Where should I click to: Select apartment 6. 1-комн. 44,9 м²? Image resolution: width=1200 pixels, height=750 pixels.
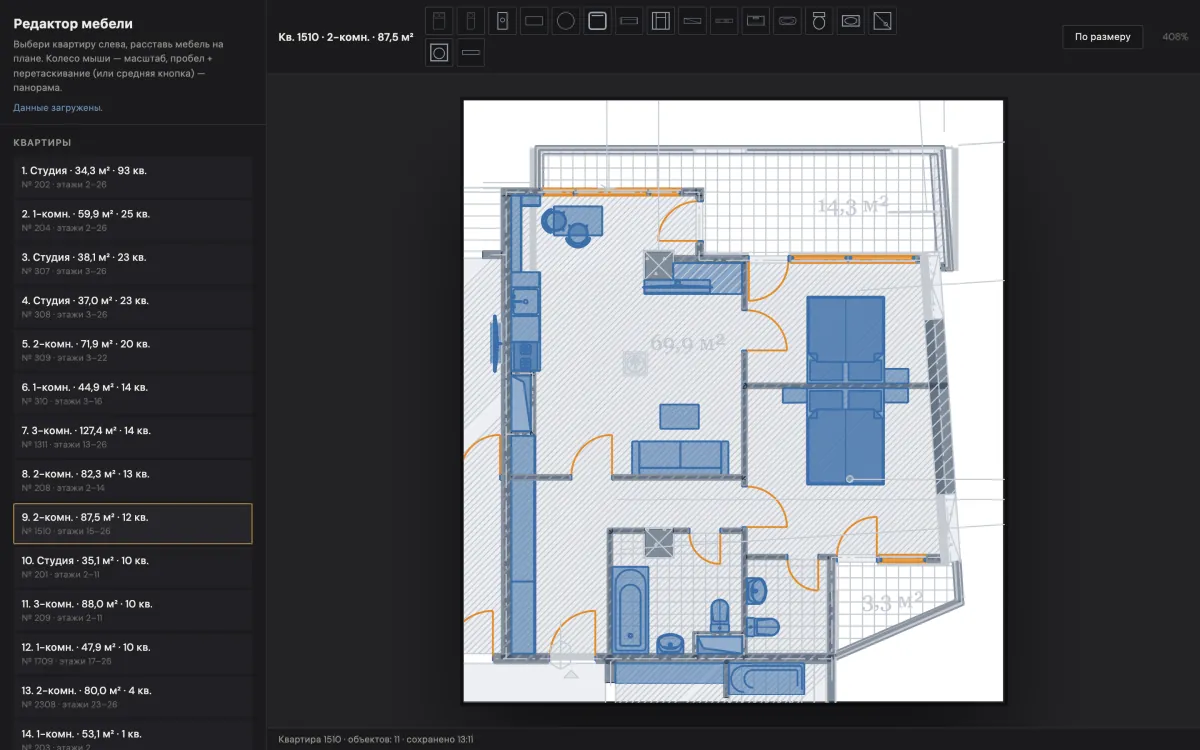click(133, 394)
